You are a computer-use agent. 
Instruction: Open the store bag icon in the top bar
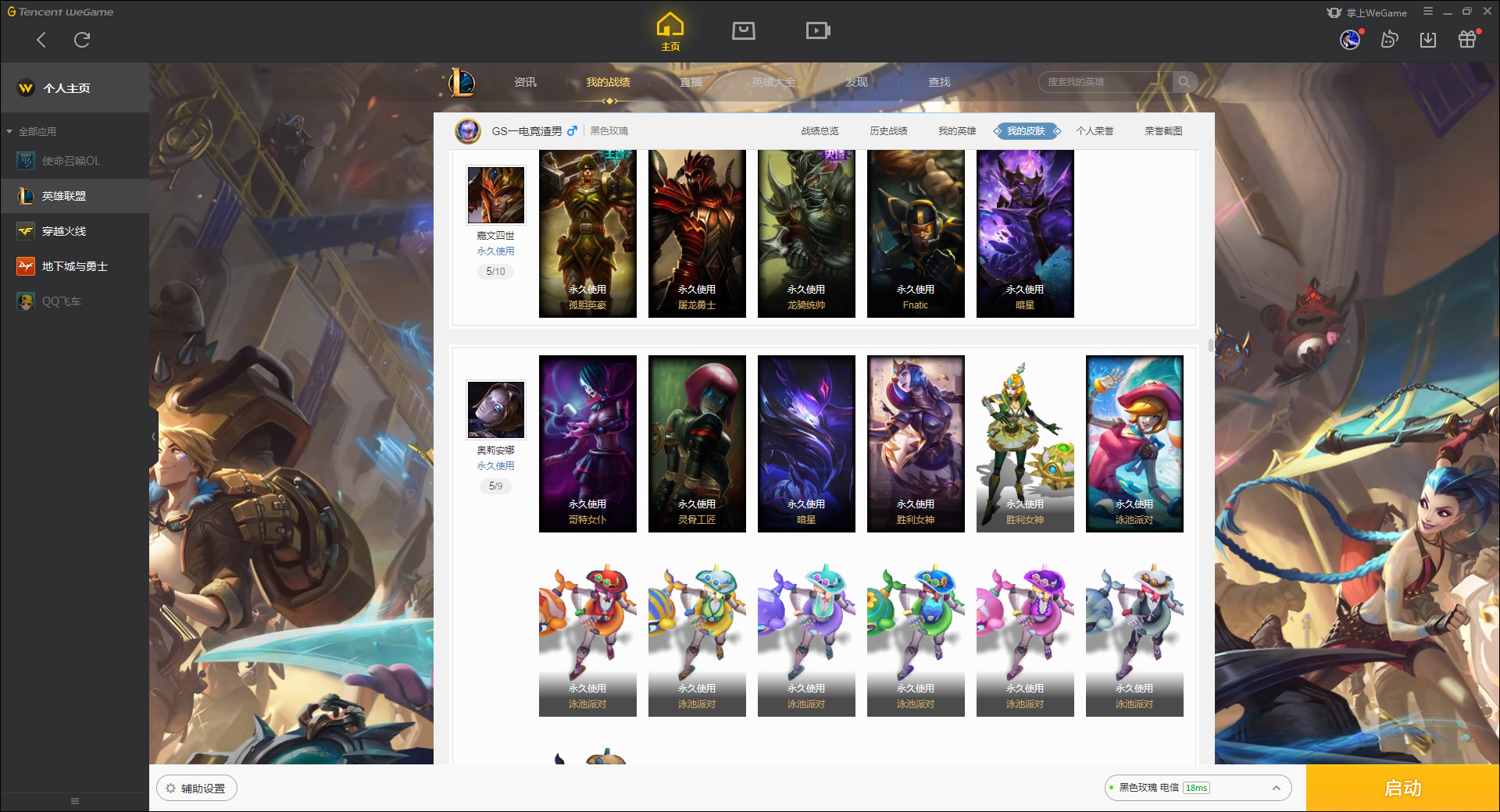point(744,30)
